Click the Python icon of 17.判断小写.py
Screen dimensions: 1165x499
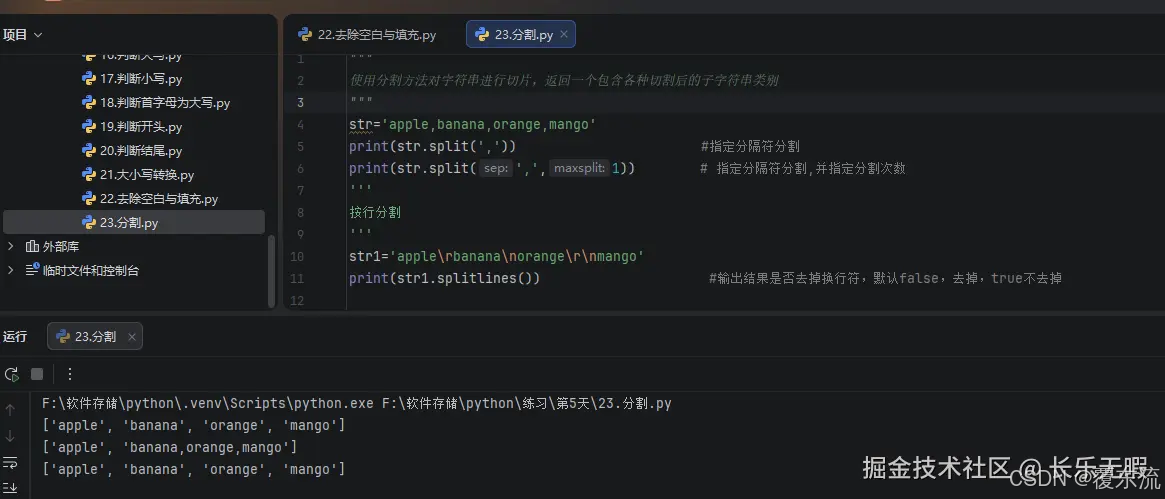click(x=88, y=79)
